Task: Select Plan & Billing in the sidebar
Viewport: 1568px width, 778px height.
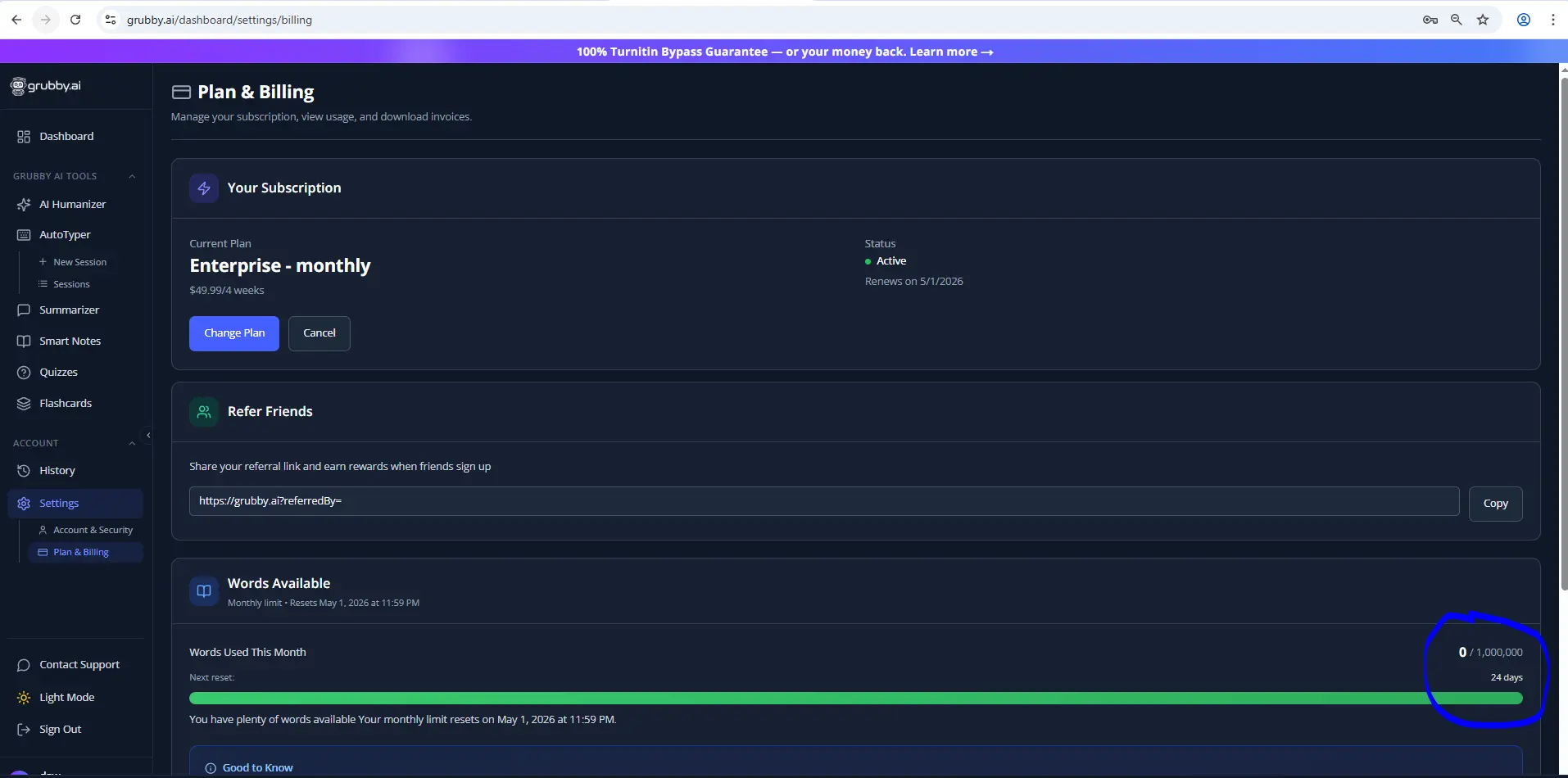Action: click(86, 553)
